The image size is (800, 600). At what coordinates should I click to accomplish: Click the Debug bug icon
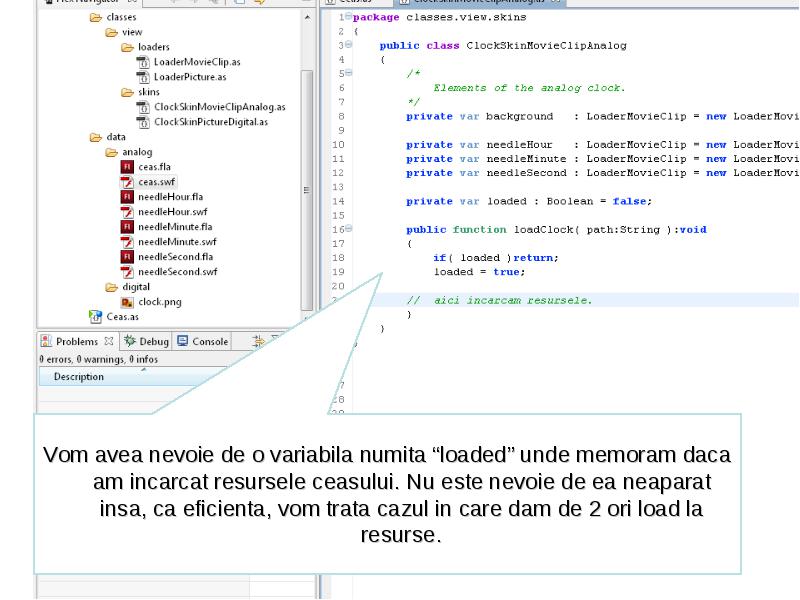tap(130, 341)
